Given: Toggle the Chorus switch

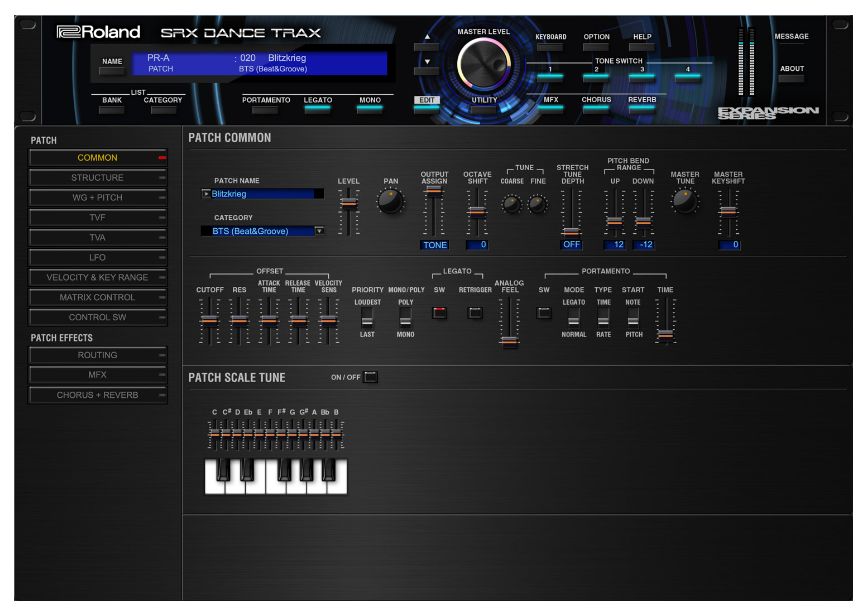Looking at the screenshot, I should click(596, 108).
